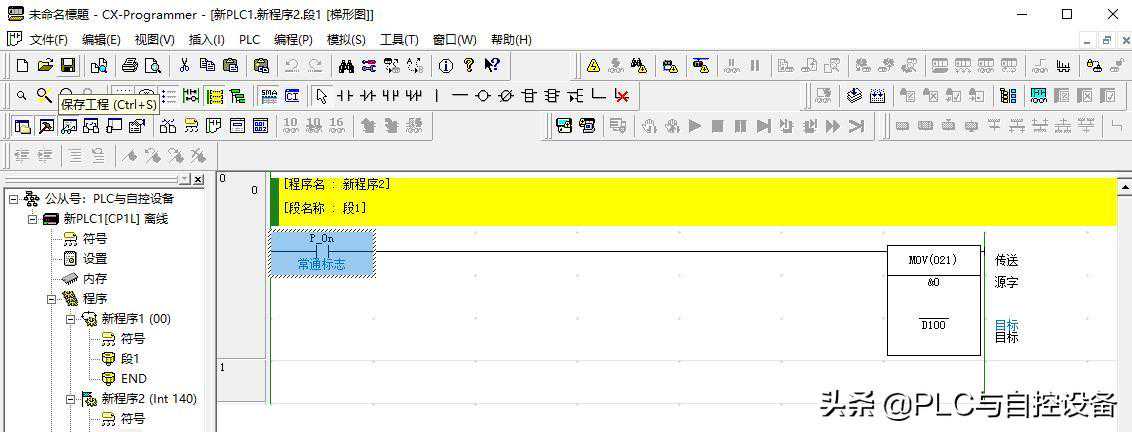Collapse the 新PLC1[CP1L] tree node
The height and width of the screenshot is (432, 1132).
(x=32, y=219)
